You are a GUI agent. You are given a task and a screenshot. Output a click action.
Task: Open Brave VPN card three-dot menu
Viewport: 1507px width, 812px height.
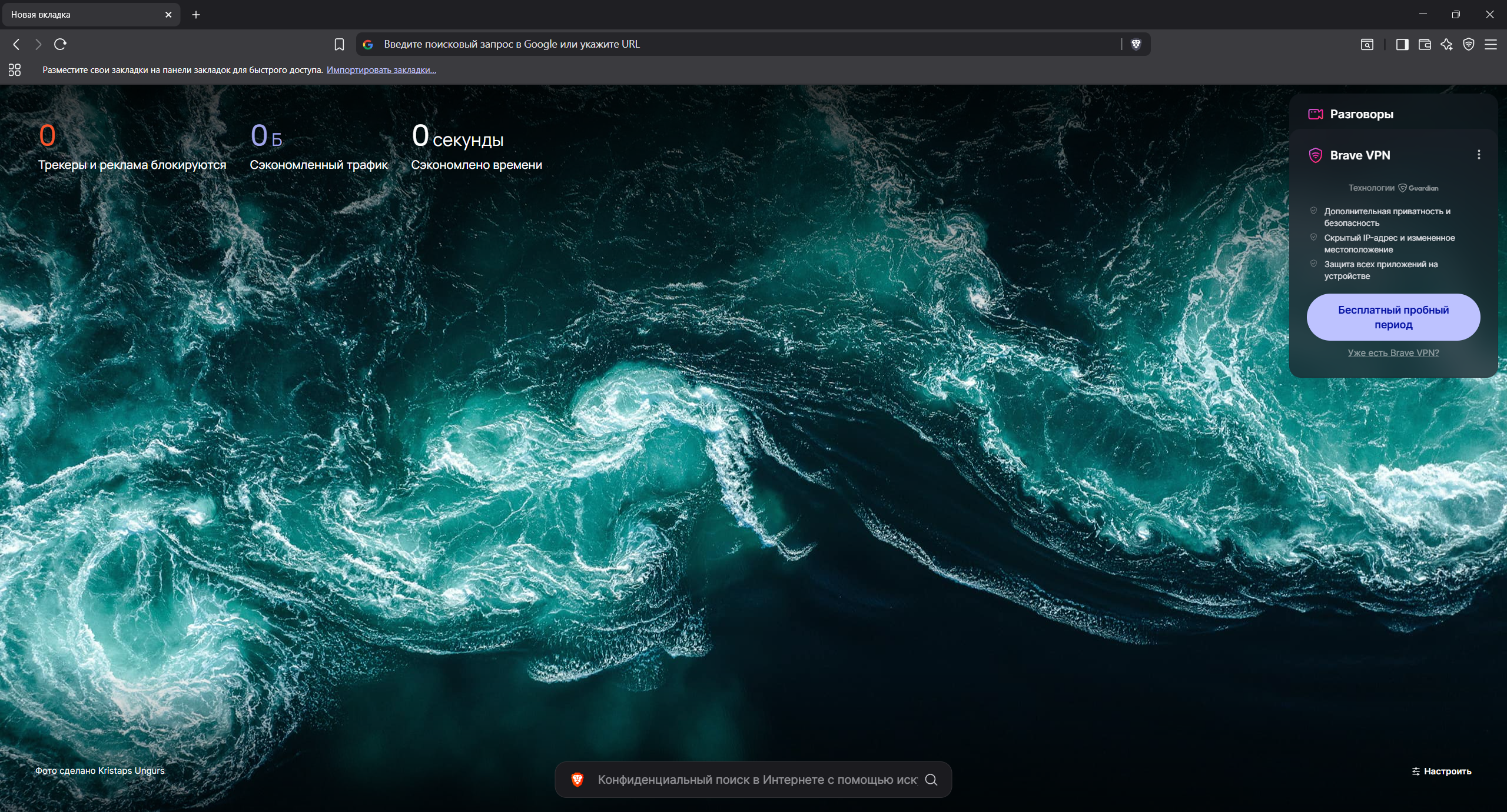pyautogui.click(x=1478, y=155)
